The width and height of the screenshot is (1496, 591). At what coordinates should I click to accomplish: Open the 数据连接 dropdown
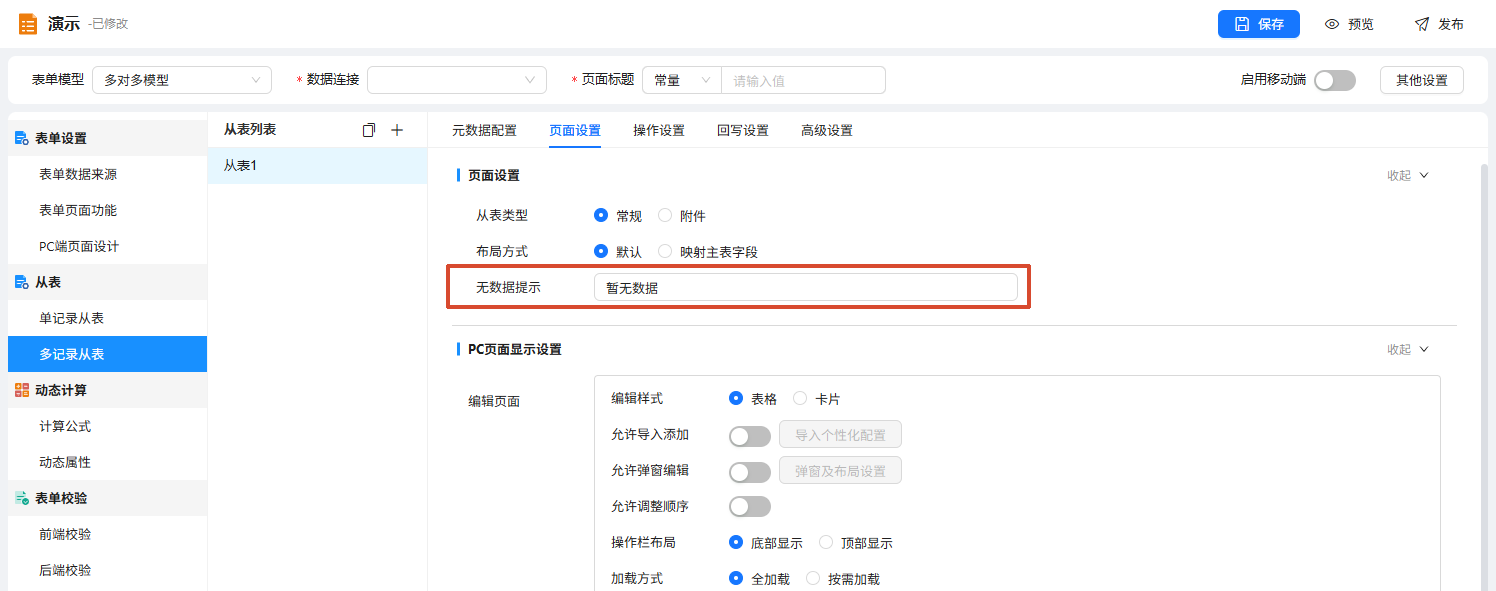pyautogui.click(x=457, y=80)
